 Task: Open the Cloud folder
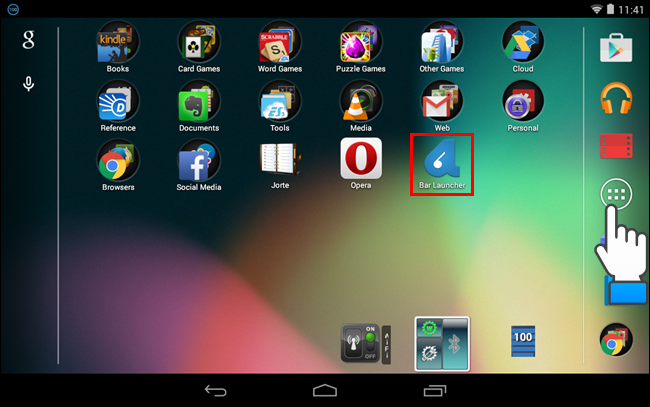click(x=523, y=42)
